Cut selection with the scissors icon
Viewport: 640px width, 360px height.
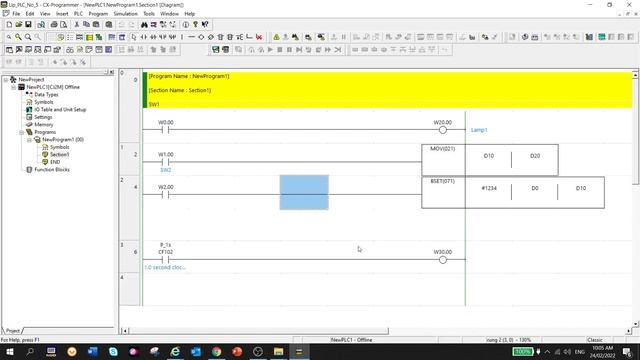77,24
